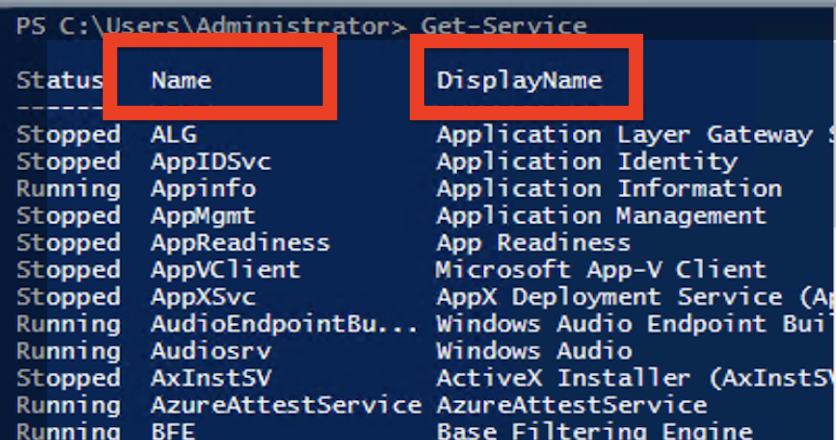Click the AppVClient service name
Viewport: 836px width, 440px height.
click(225, 269)
